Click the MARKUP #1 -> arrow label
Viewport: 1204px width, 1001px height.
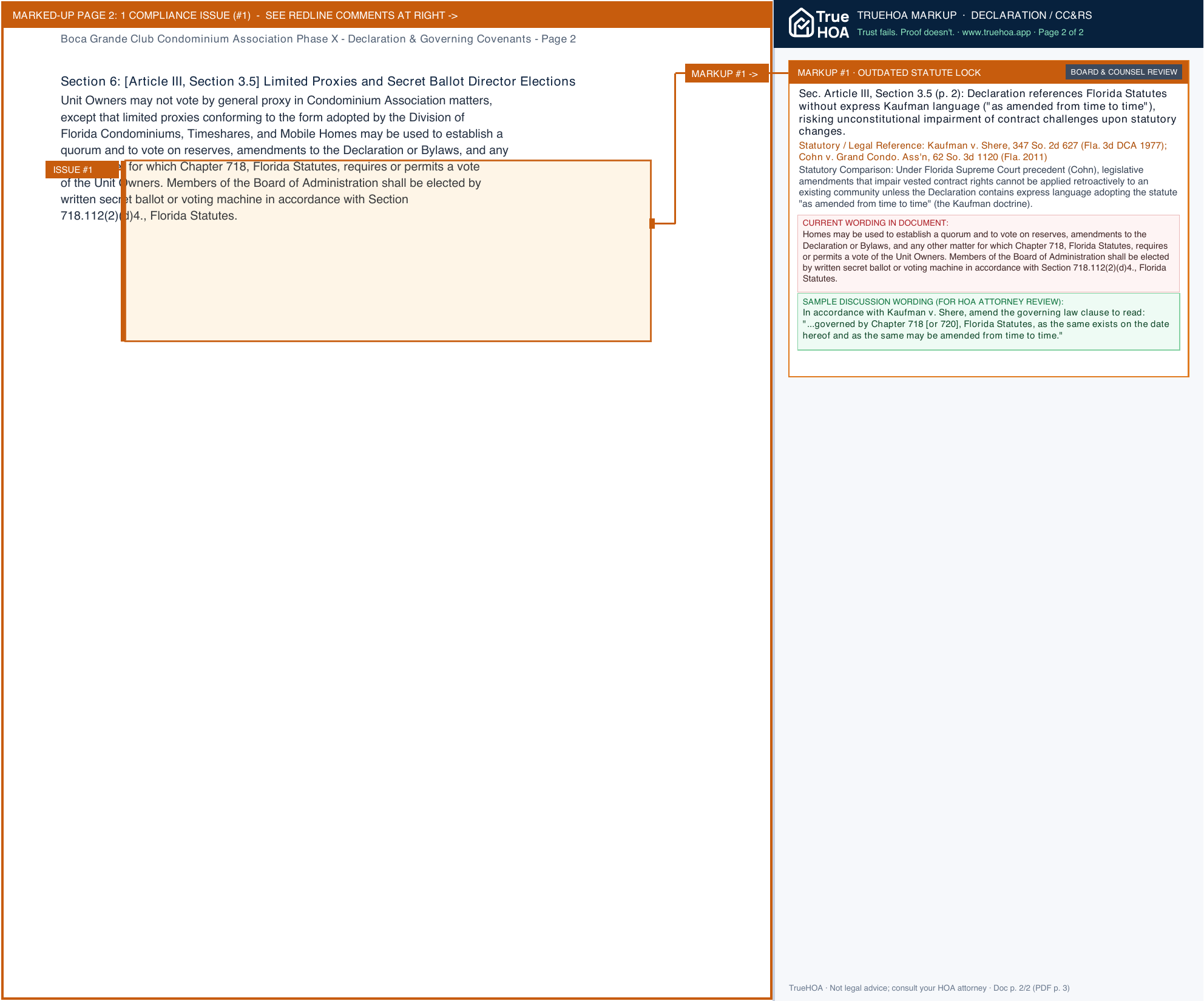726,73
